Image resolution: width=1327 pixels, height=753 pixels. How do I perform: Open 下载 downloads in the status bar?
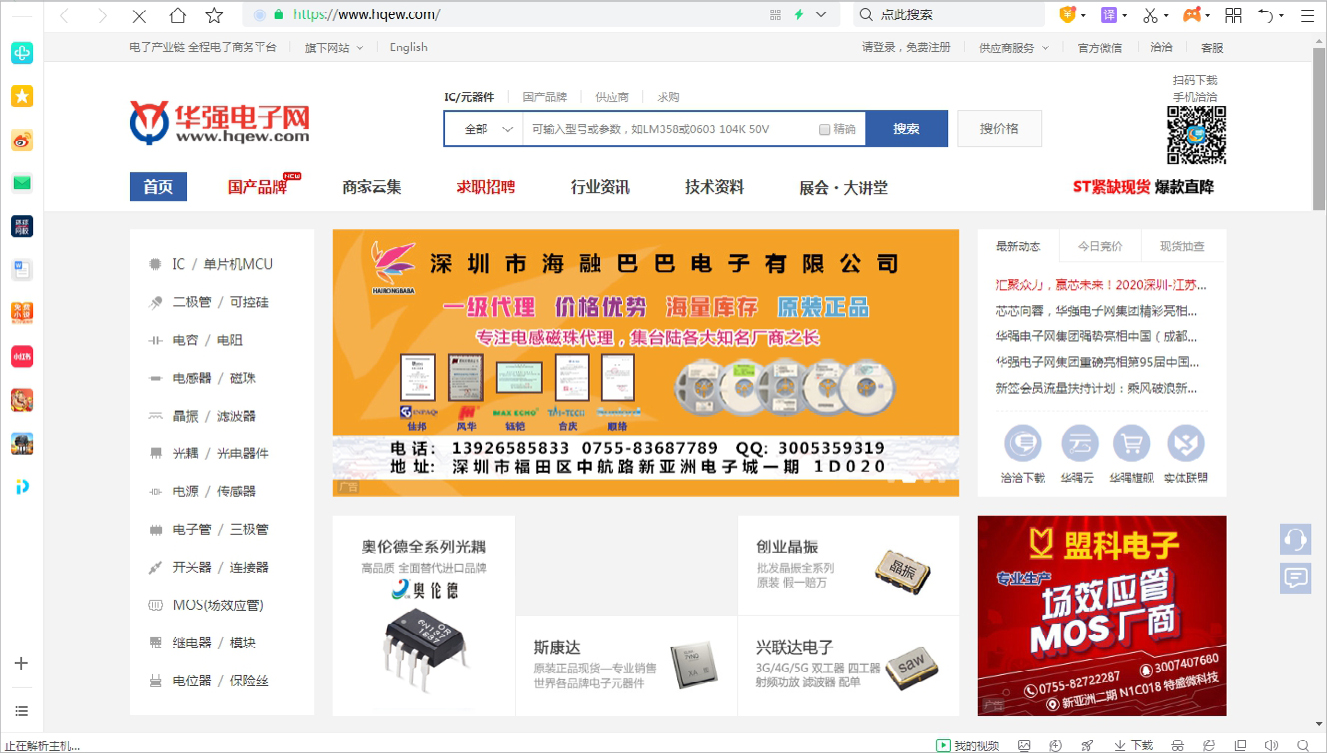tap(1134, 745)
